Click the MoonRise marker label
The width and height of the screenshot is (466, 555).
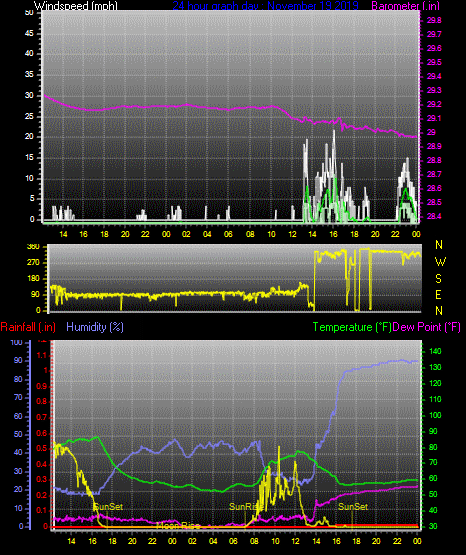(x=179, y=526)
